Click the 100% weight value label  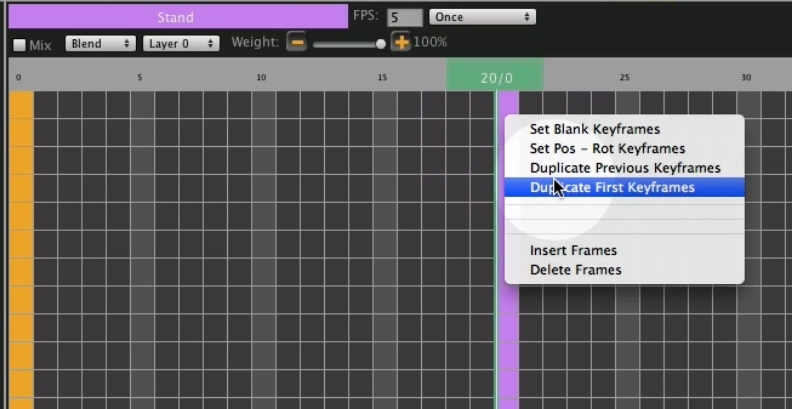tap(430, 42)
